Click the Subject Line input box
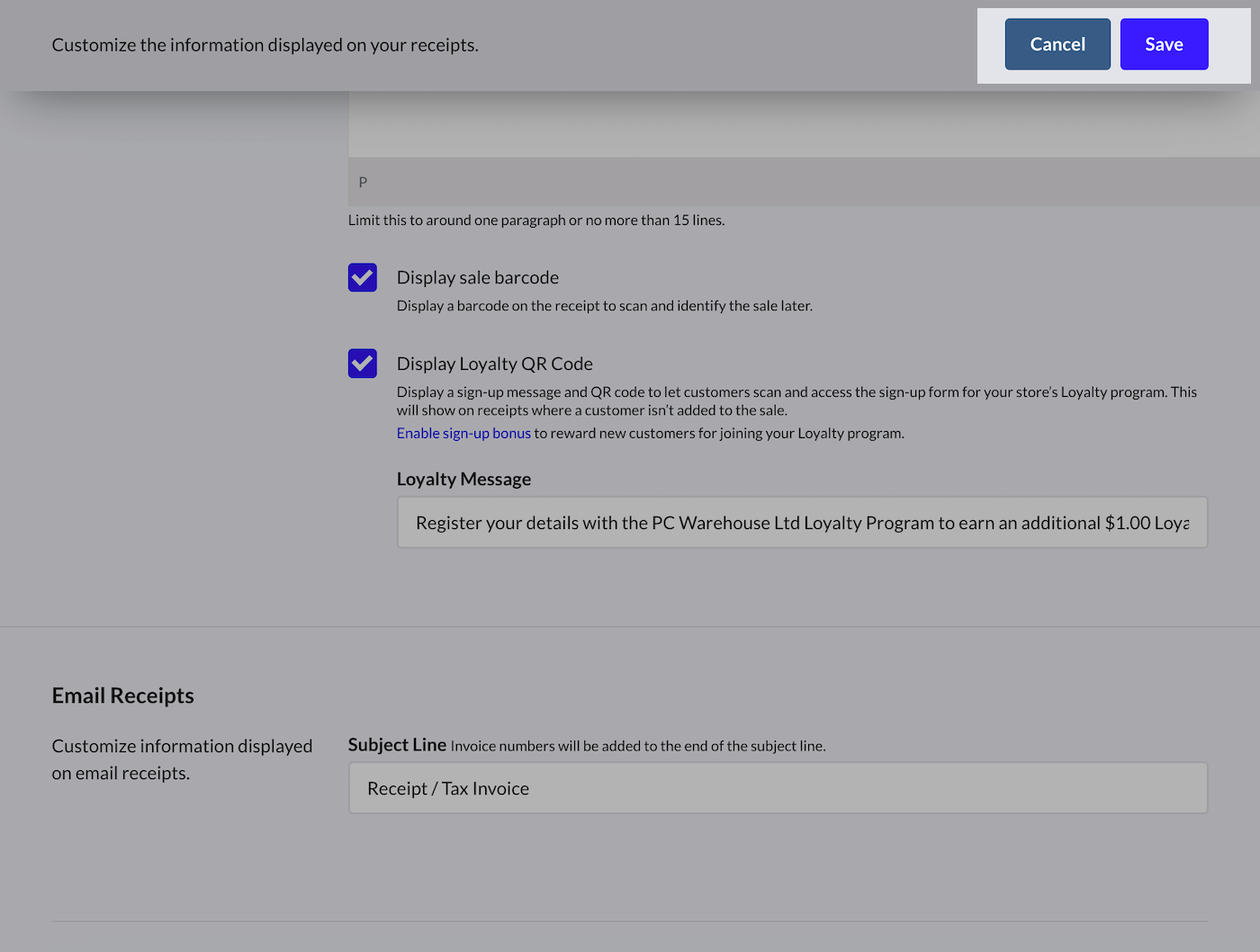The height and width of the screenshot is (952, 1260). 778,788
